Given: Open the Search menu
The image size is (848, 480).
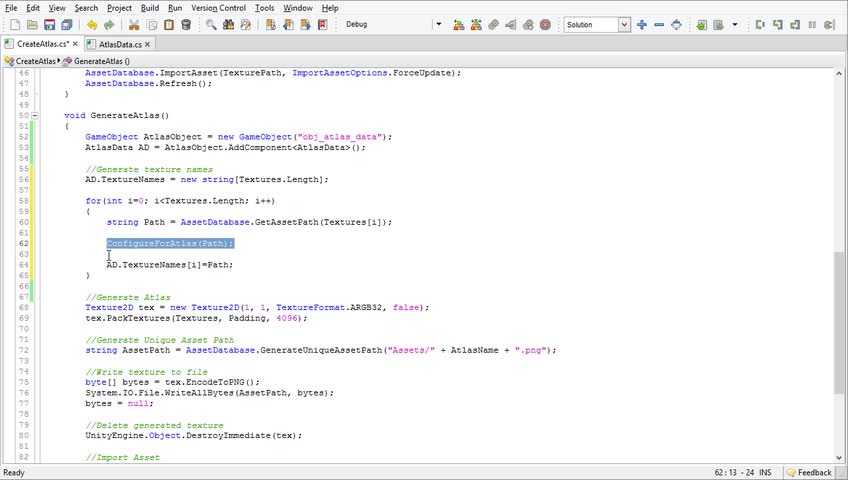Looking at the screenshot, I should point(86,8).
